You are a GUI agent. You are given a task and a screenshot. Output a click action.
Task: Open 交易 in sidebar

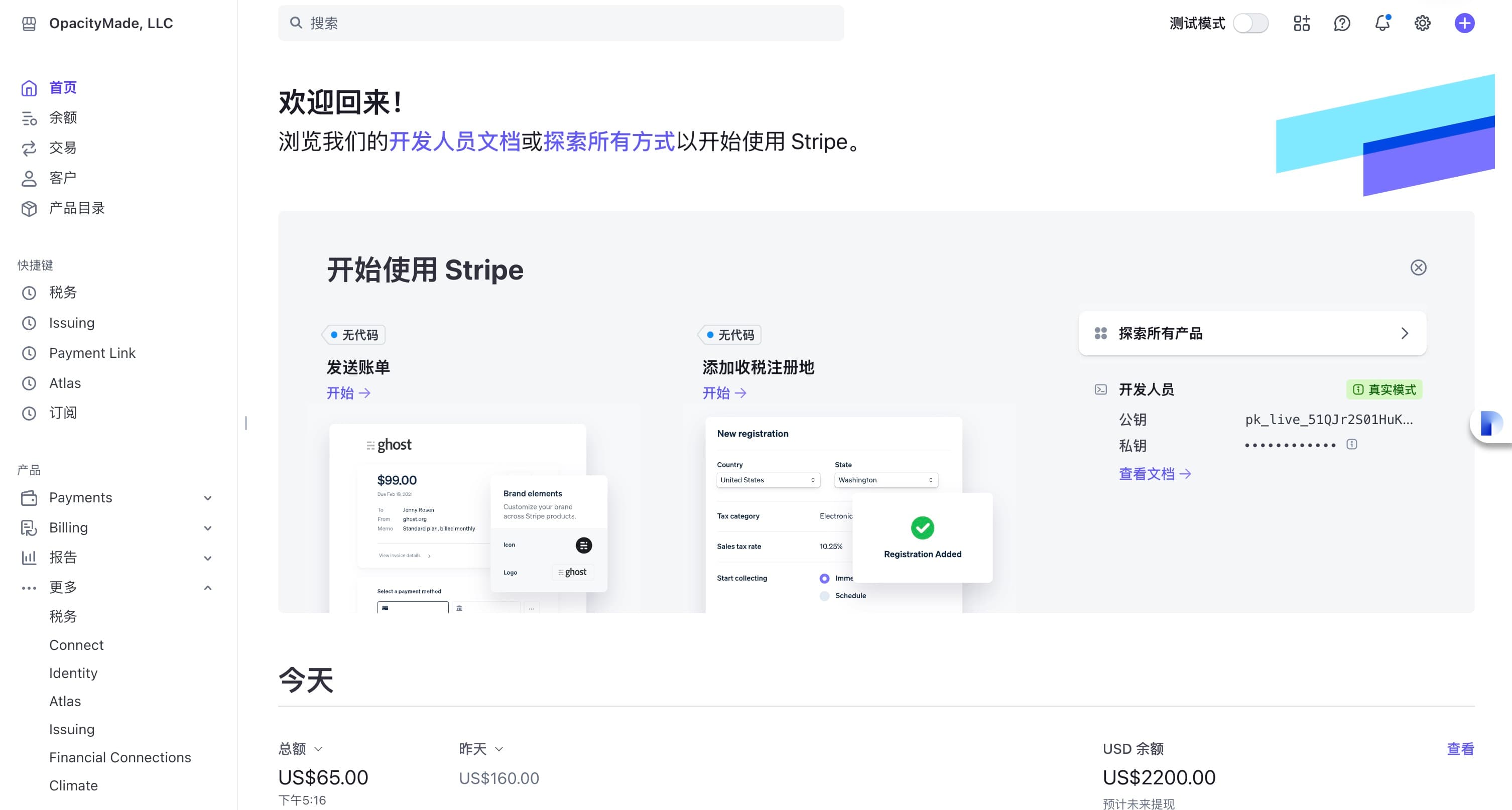click(63, 148)
